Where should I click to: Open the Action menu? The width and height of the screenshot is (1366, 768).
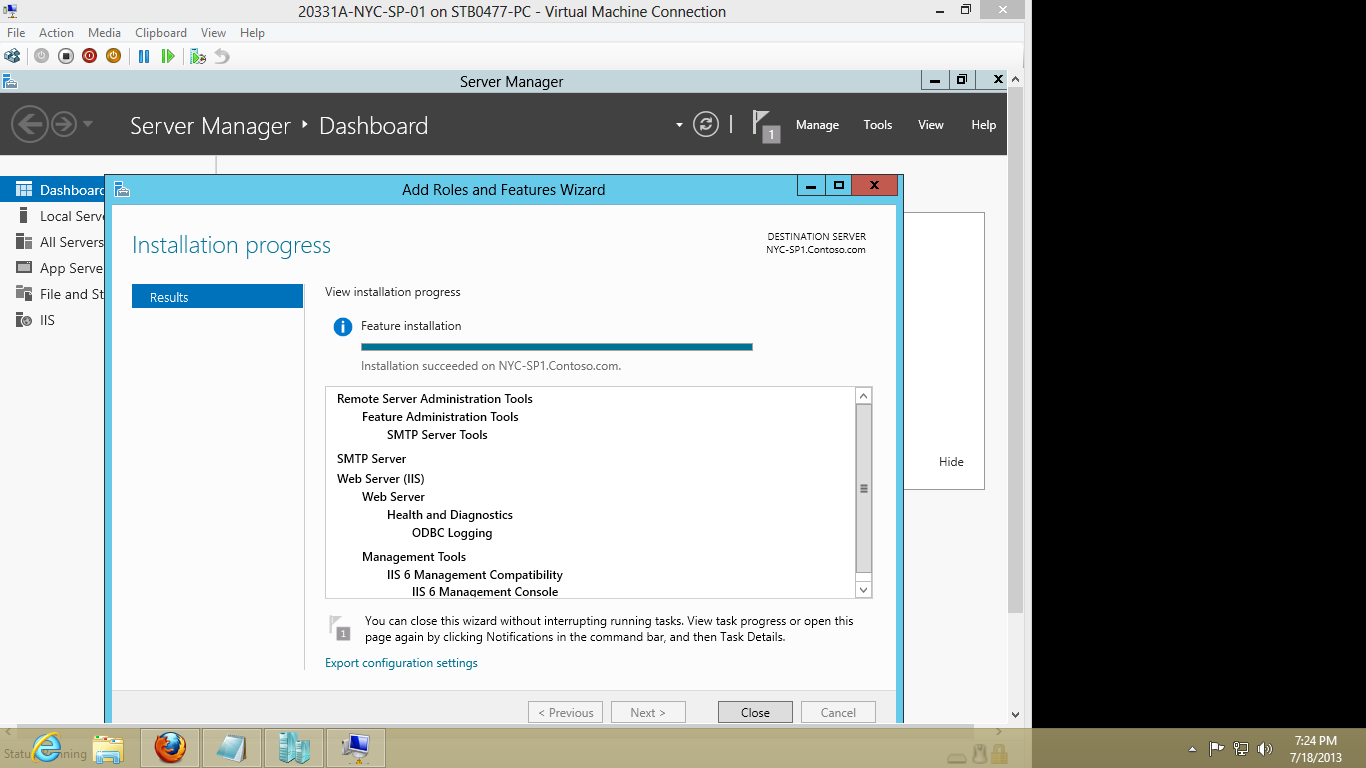pyautogui.click(x=56, y=33)
